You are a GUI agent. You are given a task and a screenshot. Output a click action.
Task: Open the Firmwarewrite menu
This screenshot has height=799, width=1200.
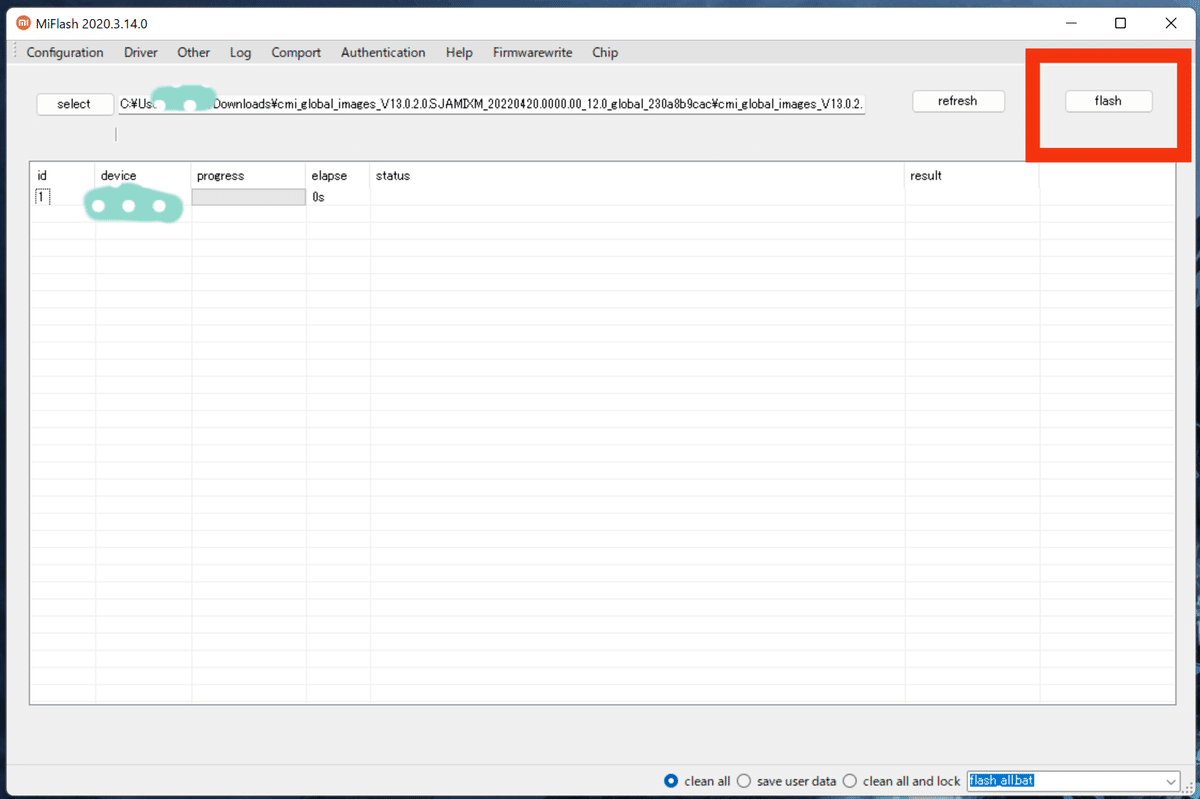tap(532, 53)
